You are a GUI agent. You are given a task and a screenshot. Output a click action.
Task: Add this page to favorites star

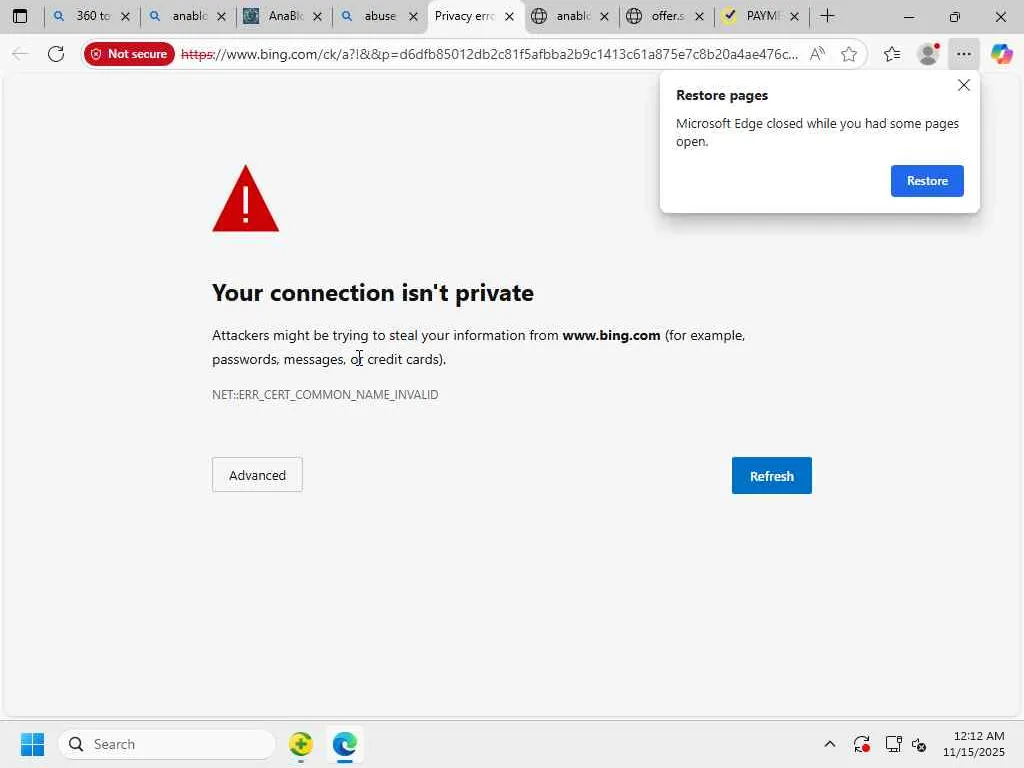(x=848, y=54)
